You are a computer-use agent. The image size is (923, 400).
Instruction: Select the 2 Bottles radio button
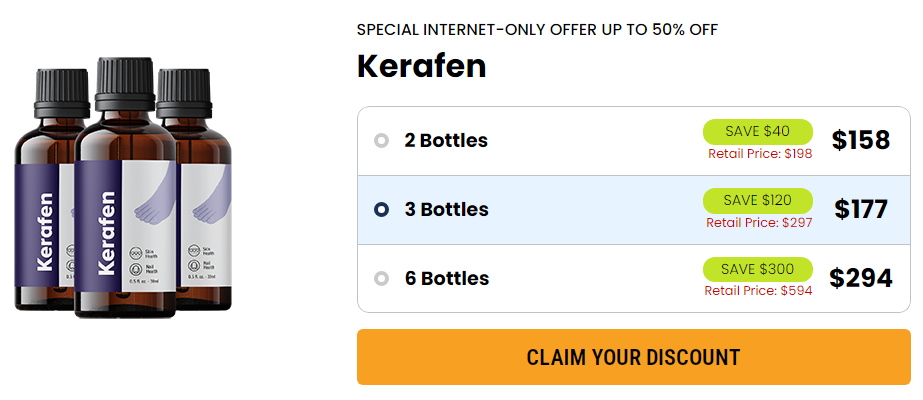[381, 141]
